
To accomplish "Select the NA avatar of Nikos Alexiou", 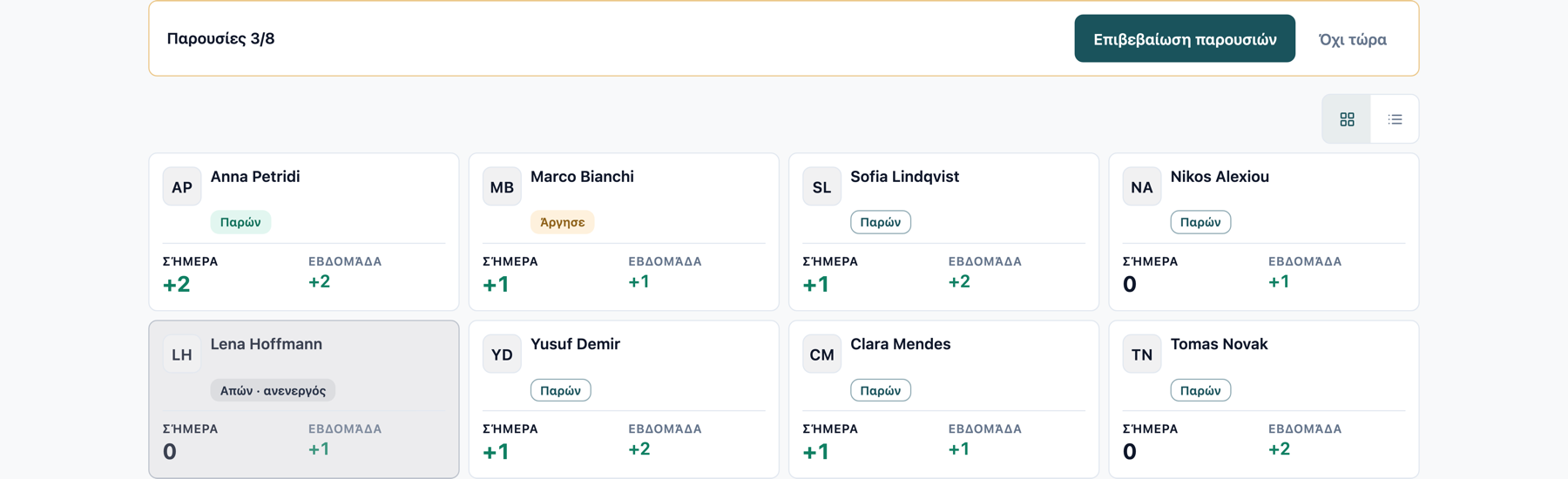I will [1142, 186].
